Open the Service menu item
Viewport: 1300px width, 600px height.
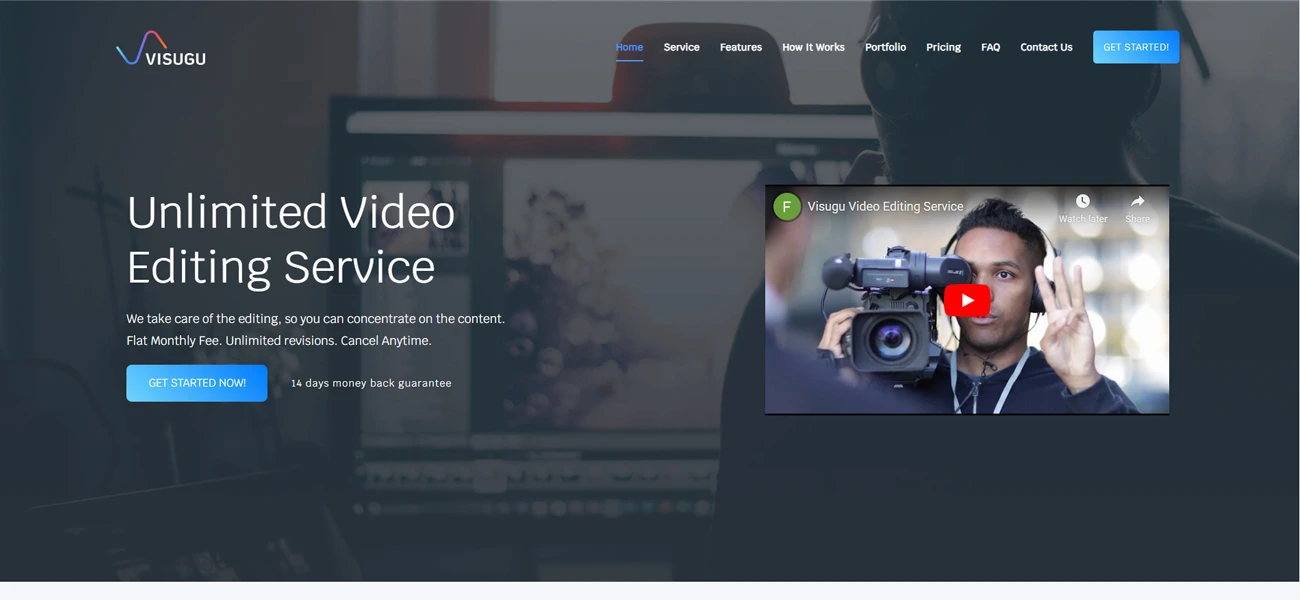coord(681,47)
